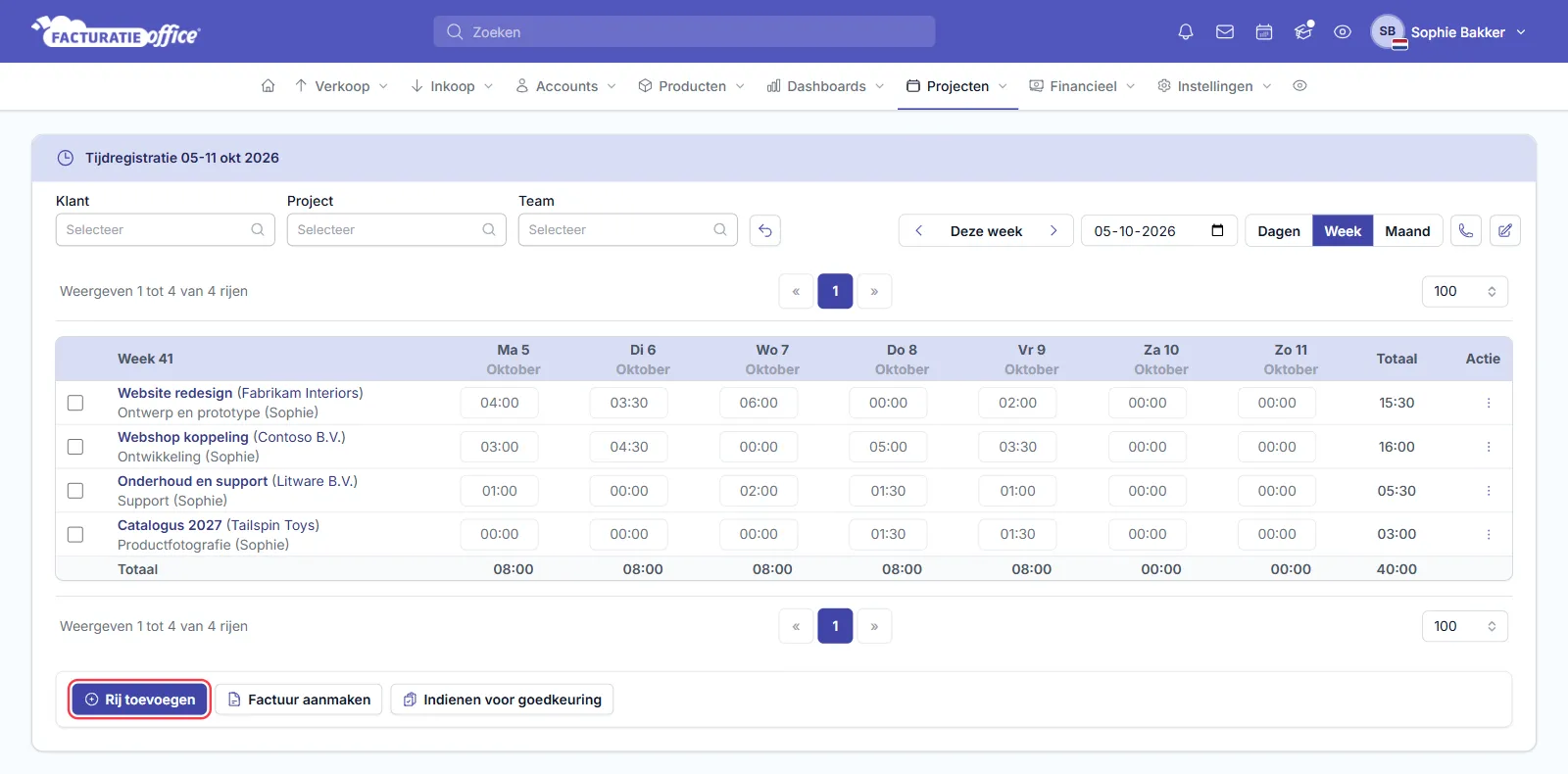Click the edit pencil icon button
This screenshot has height=774, width=1568.
coord(1505,230)
